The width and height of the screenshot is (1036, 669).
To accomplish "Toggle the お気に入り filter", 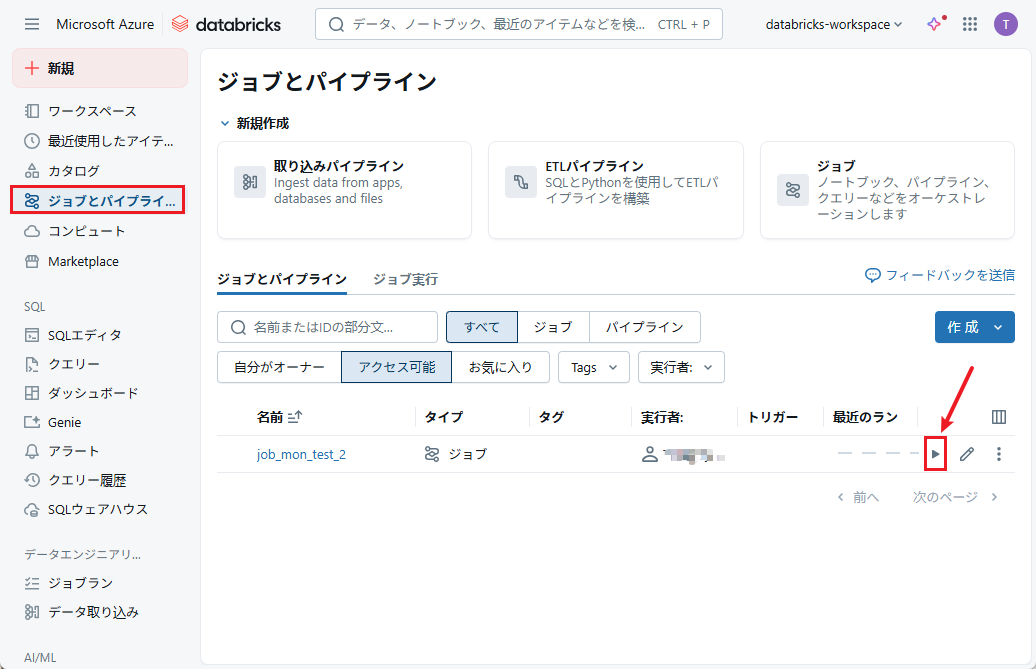I will (x=500, y=367).
